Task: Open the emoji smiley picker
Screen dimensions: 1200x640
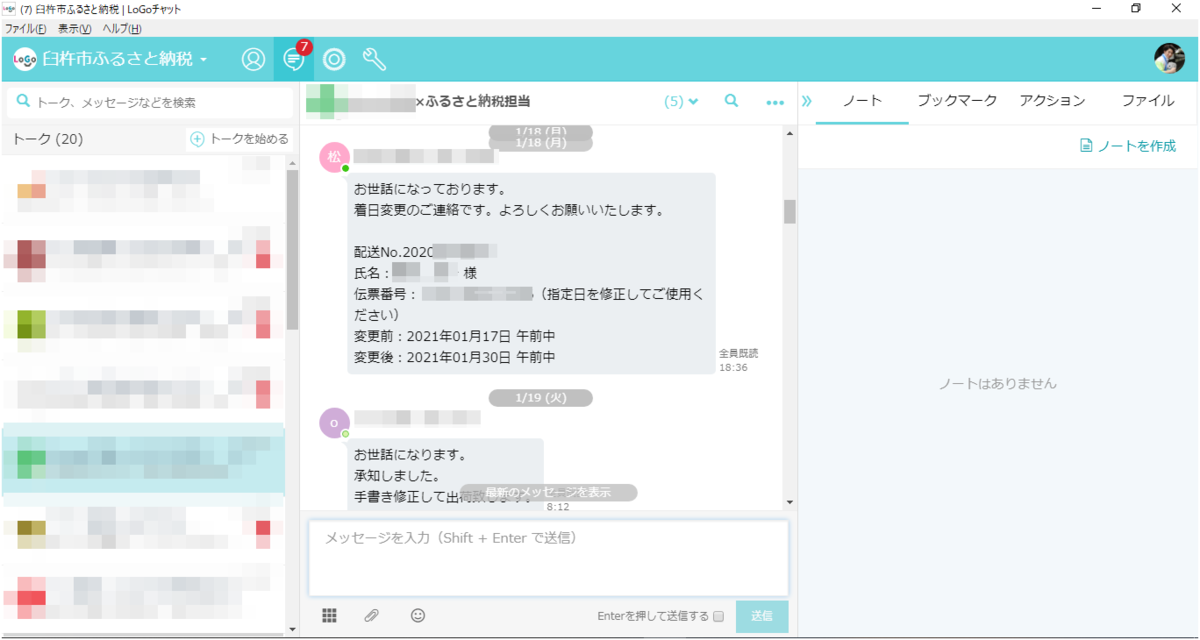Action: tap(418, 616)
